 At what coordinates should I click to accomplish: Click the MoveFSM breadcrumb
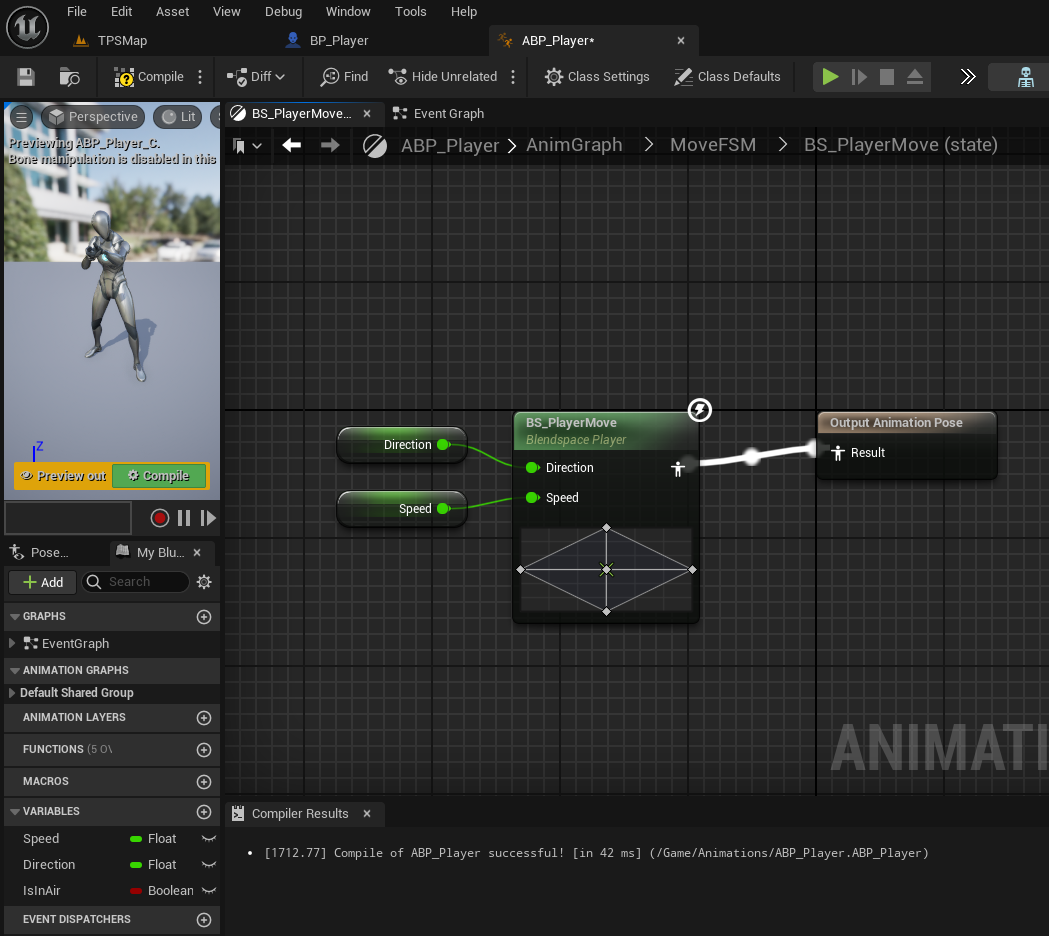pos(713,145)
